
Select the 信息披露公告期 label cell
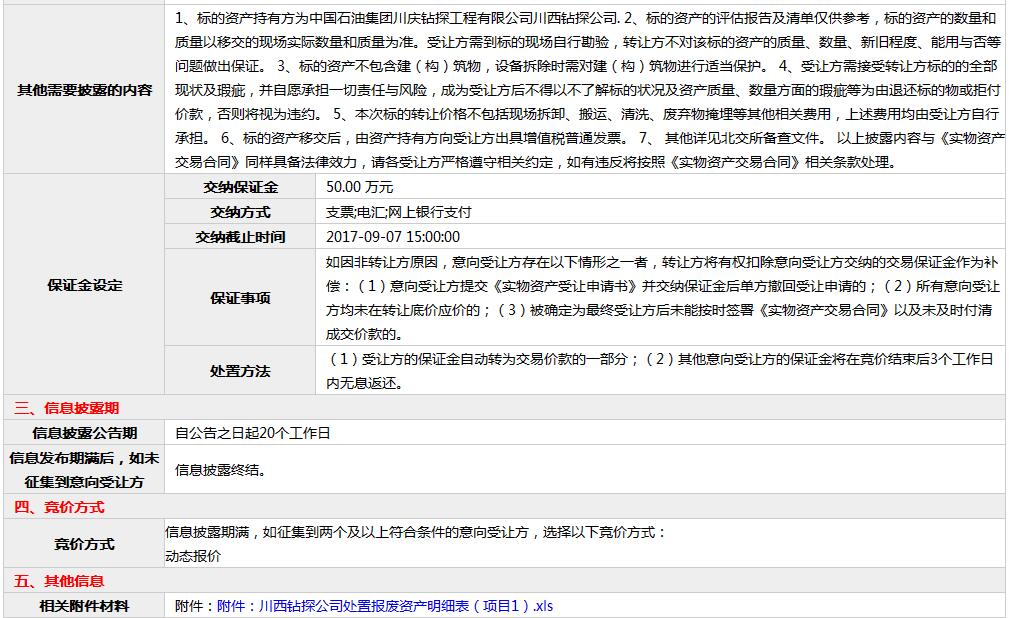84,433
